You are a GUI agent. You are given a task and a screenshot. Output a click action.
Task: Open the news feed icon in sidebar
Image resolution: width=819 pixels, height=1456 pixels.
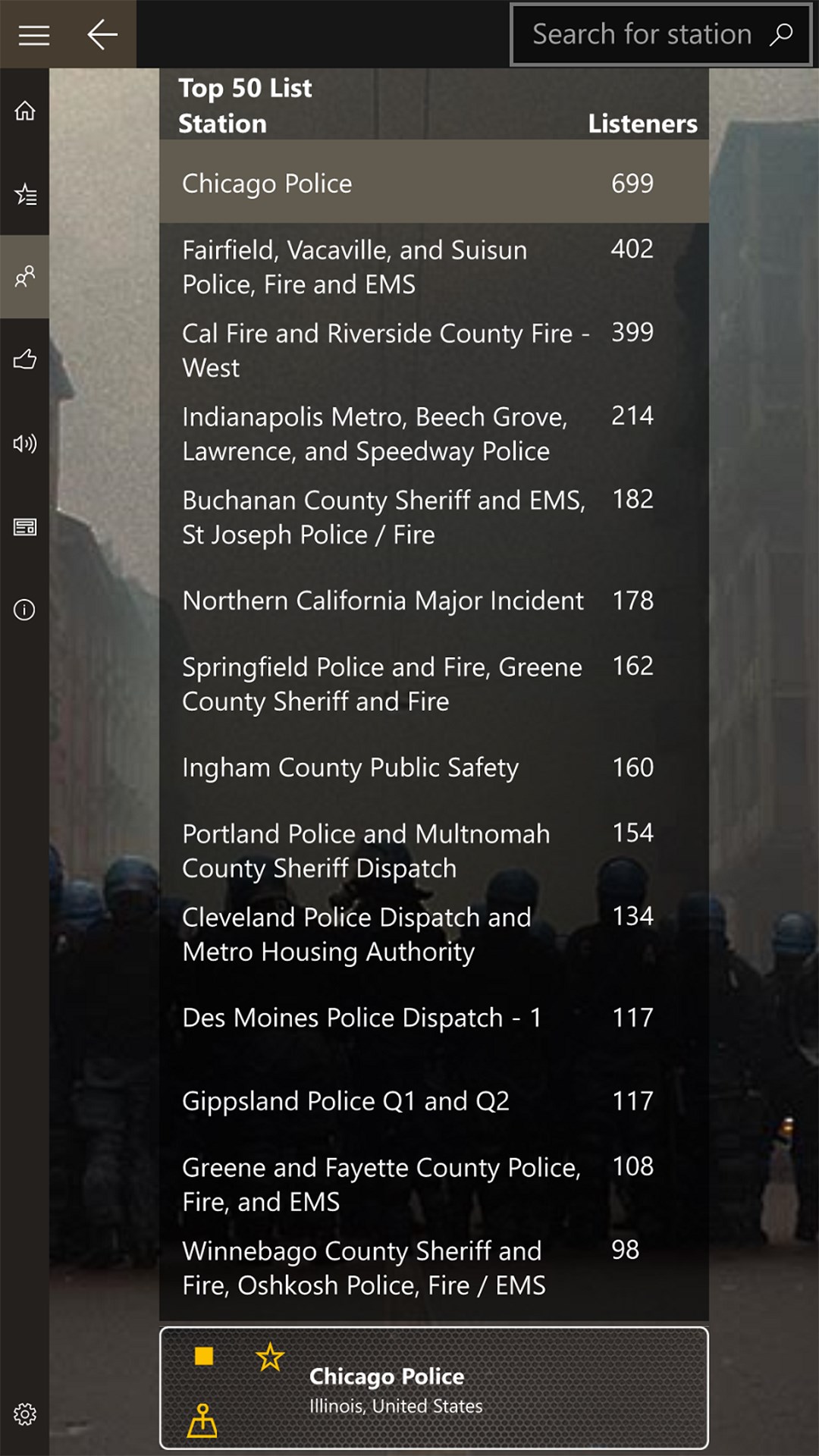tap(25, 527)
